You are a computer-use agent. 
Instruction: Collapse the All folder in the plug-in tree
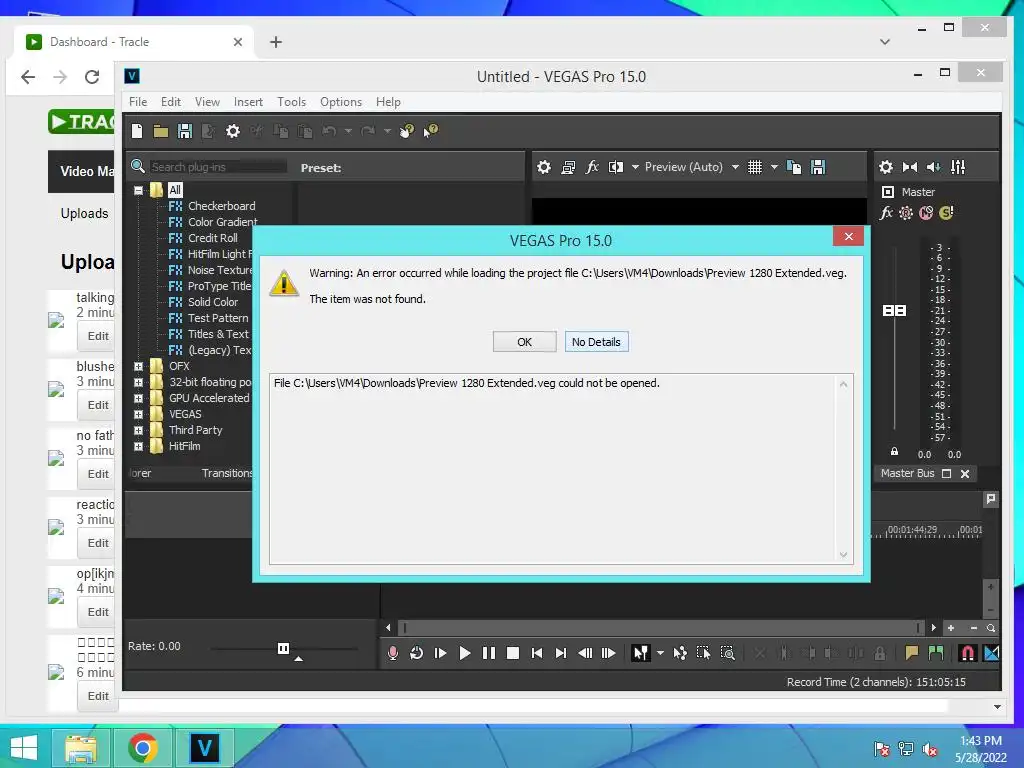tap(138, 191)
